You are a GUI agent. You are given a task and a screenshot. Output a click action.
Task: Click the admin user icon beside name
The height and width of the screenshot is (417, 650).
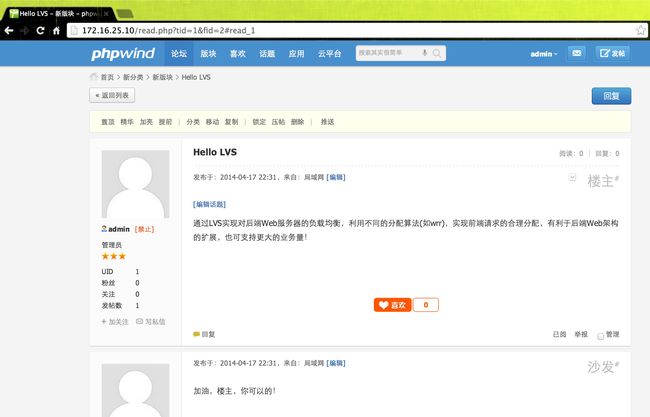(x=104, y=229)
